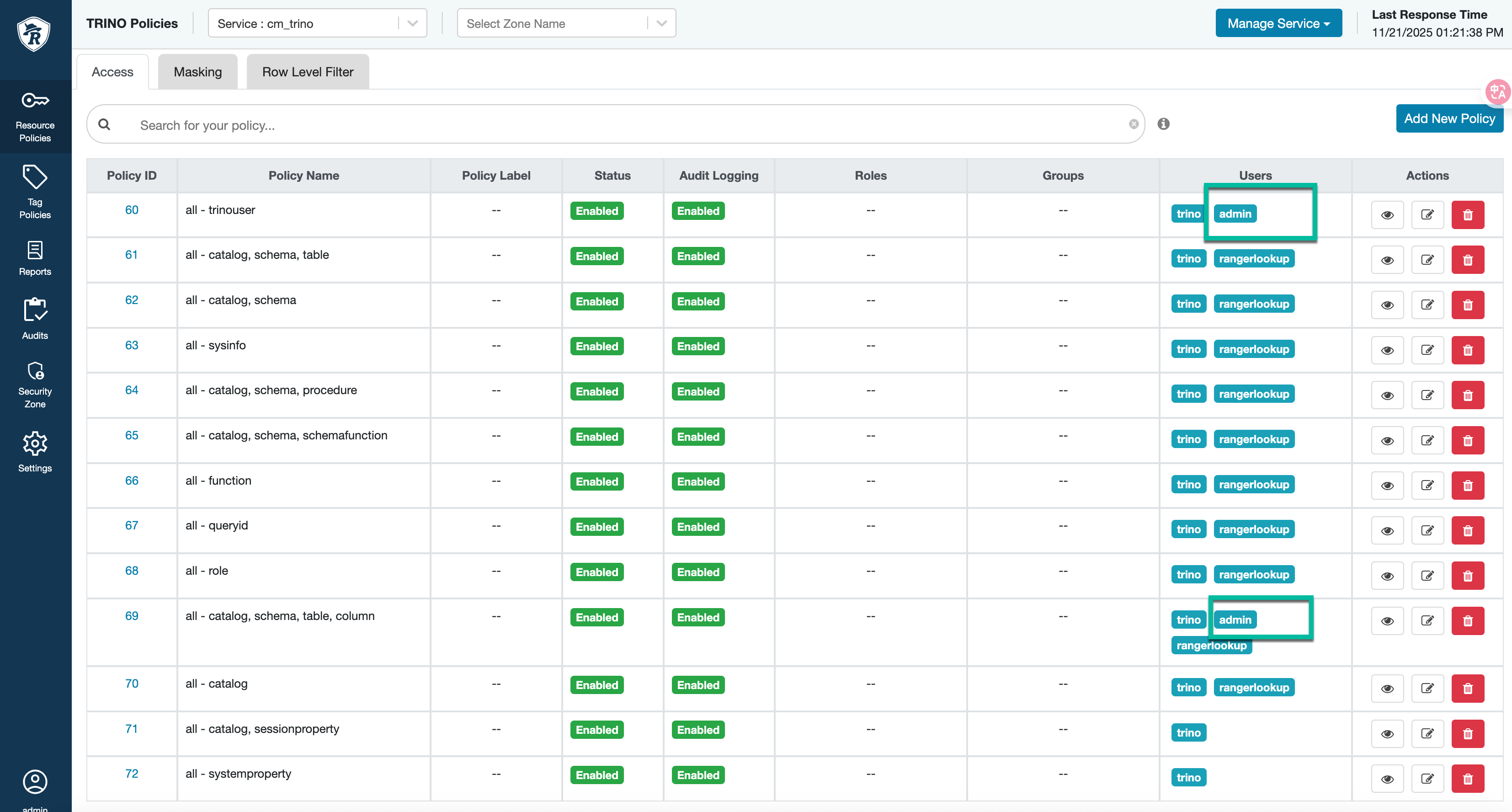Viewport: 1512px width, 812px height.
Task: Expand the Manage Service menu
Action: (x=1278, y=23)
